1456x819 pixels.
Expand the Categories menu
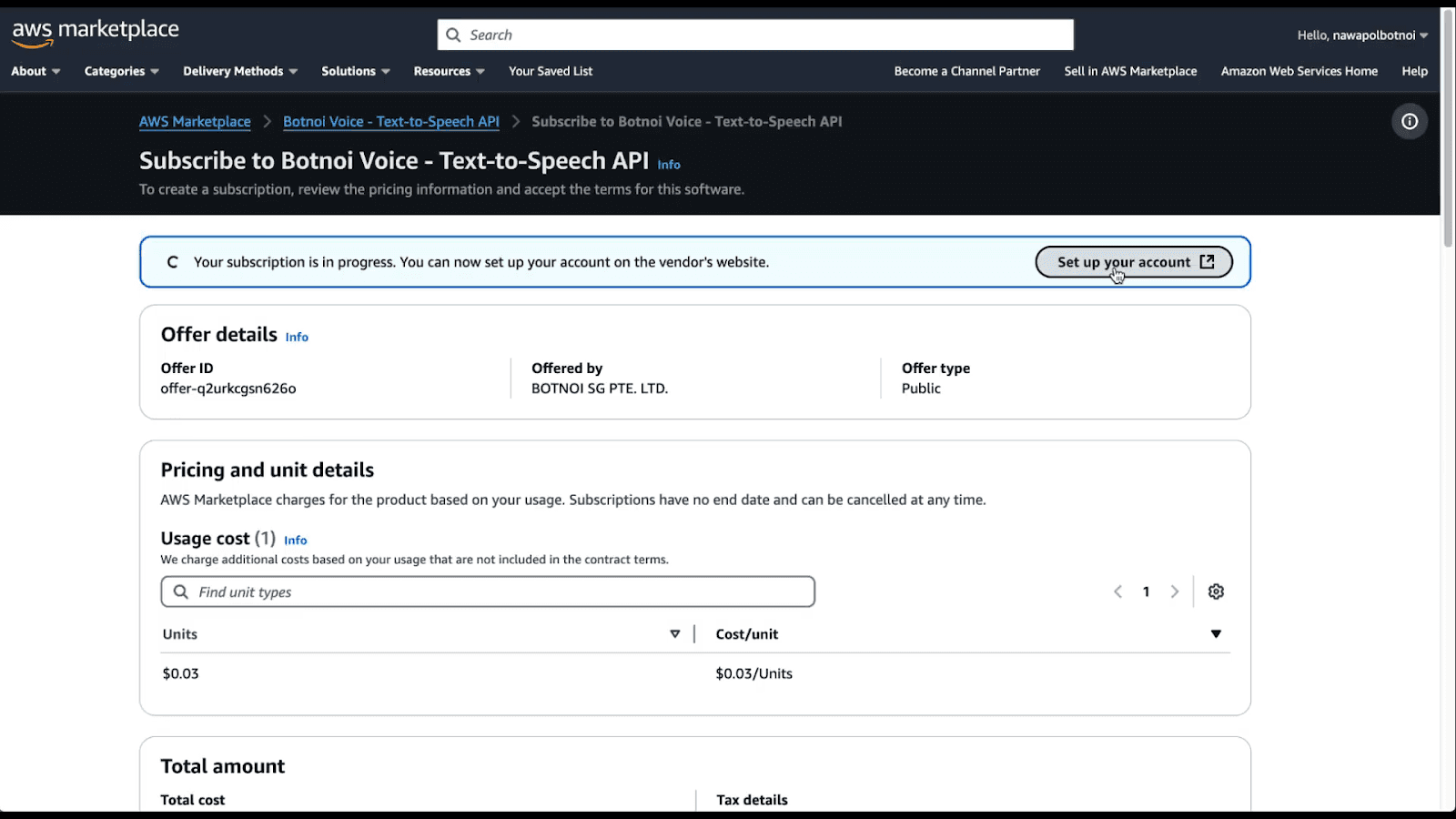pyautogui.click(x=122, y=71)
